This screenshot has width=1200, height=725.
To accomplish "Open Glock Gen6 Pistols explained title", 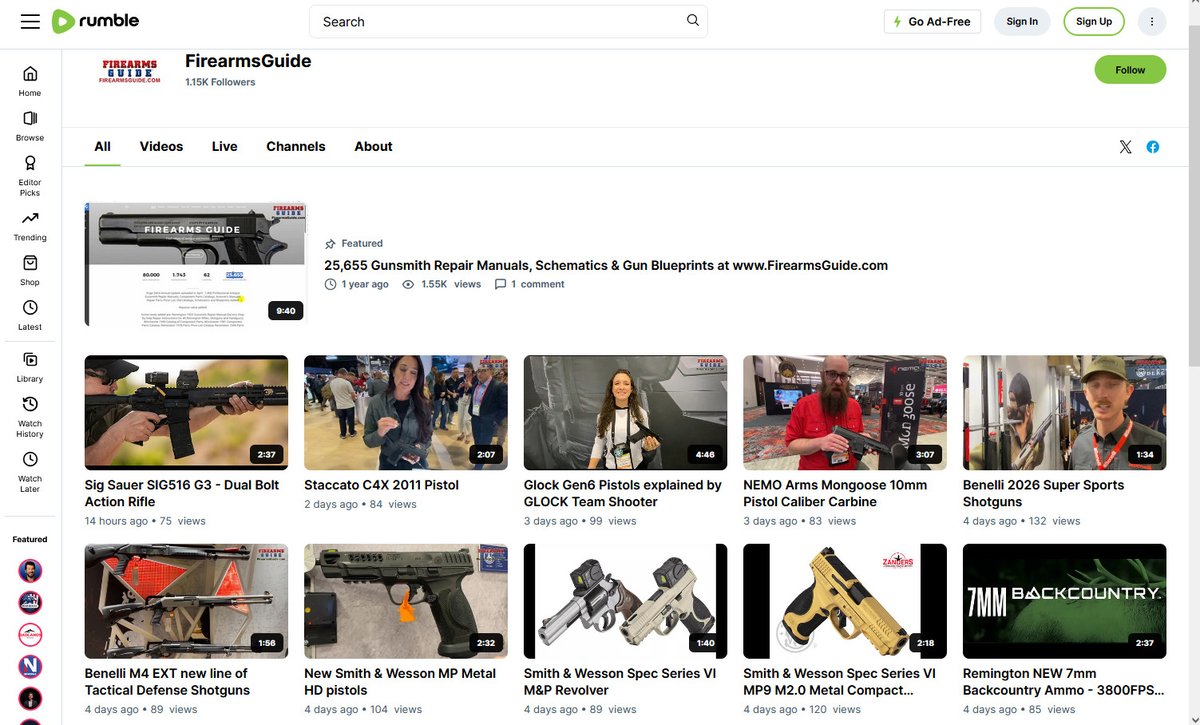I will pyautogui.click(x=623, y=493).
